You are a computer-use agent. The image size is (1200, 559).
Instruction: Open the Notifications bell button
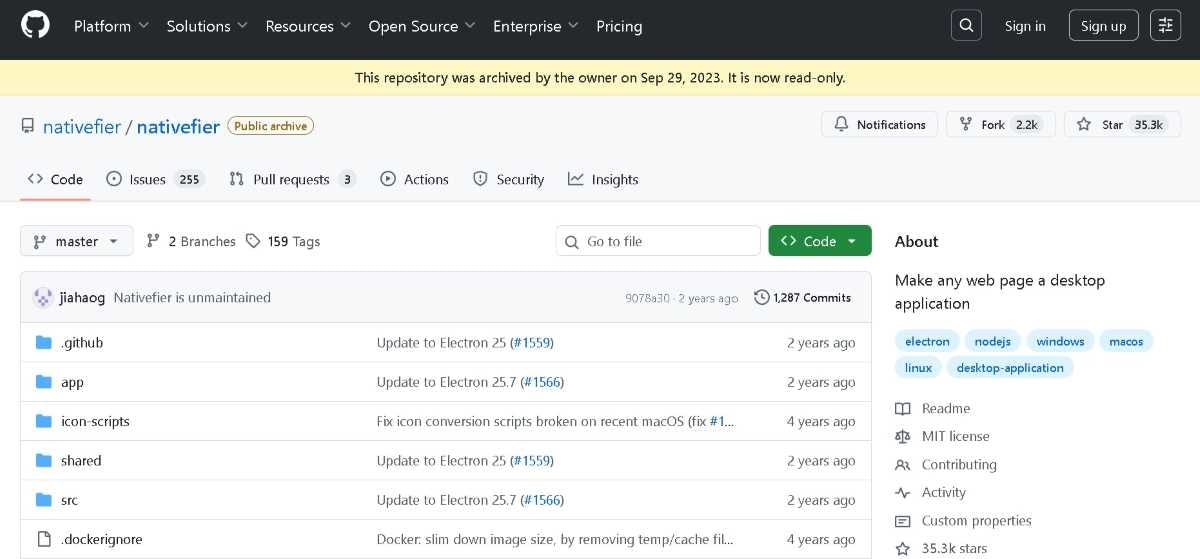point(879,124)
